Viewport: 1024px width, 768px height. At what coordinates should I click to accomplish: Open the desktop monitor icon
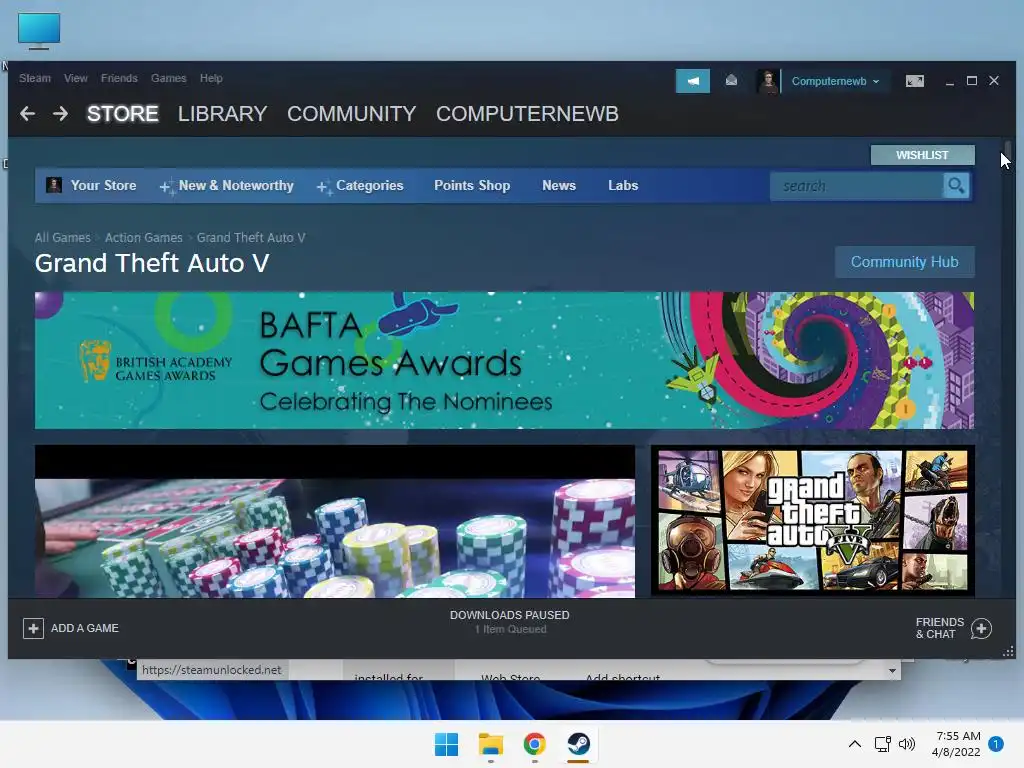39,30
